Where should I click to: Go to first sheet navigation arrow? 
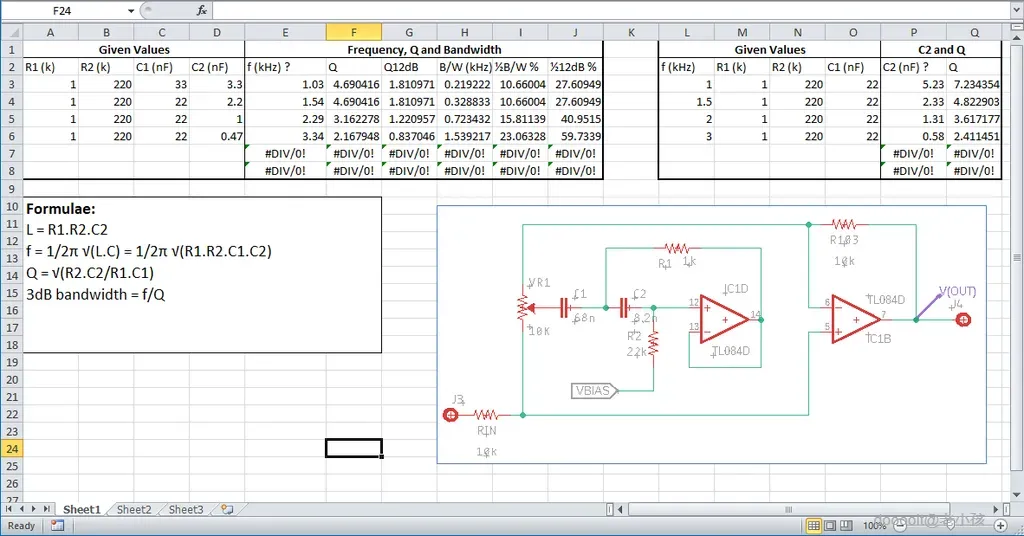pyautogui.click(x=9, y=509)
